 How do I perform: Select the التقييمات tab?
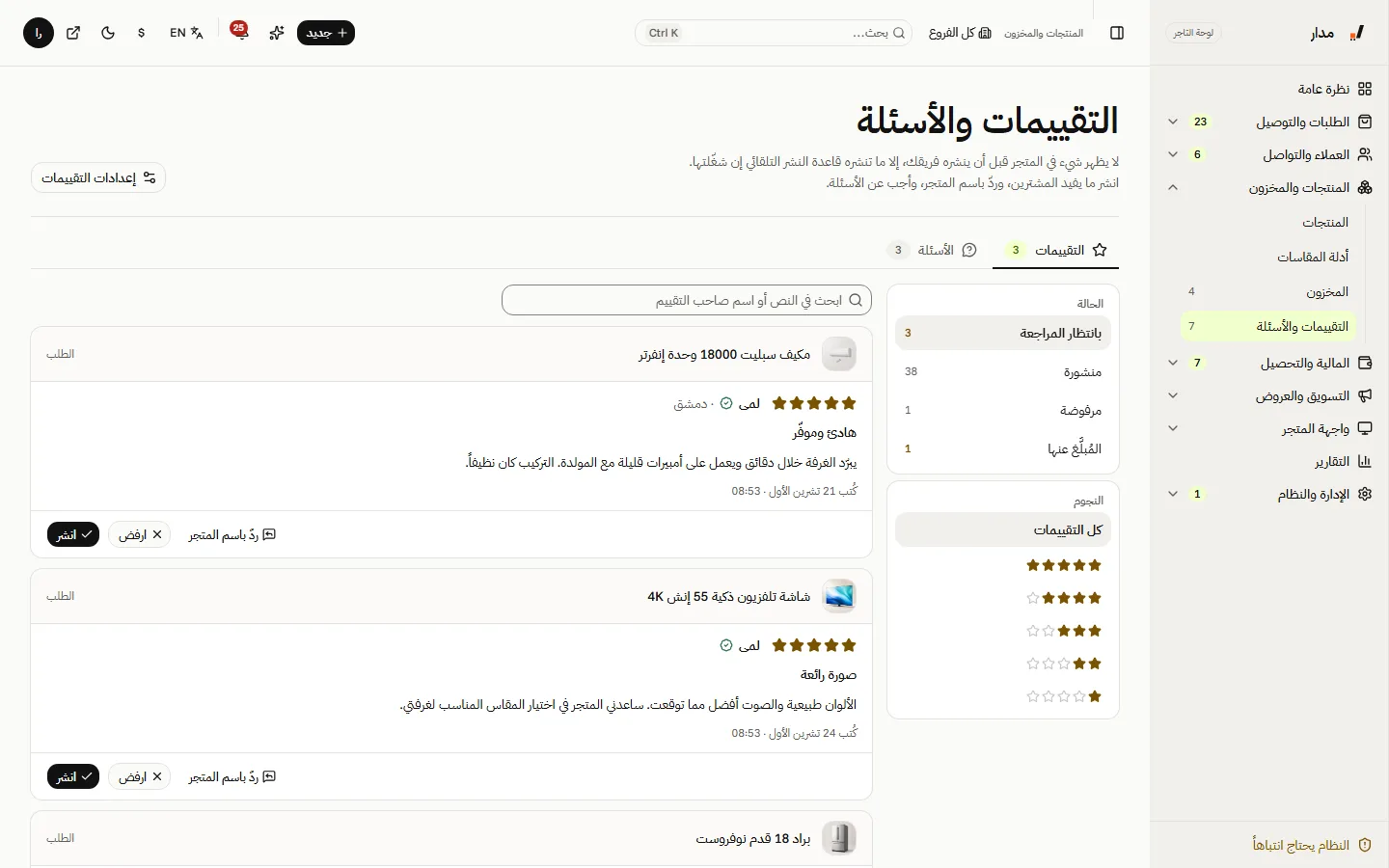click(1056, 250)
